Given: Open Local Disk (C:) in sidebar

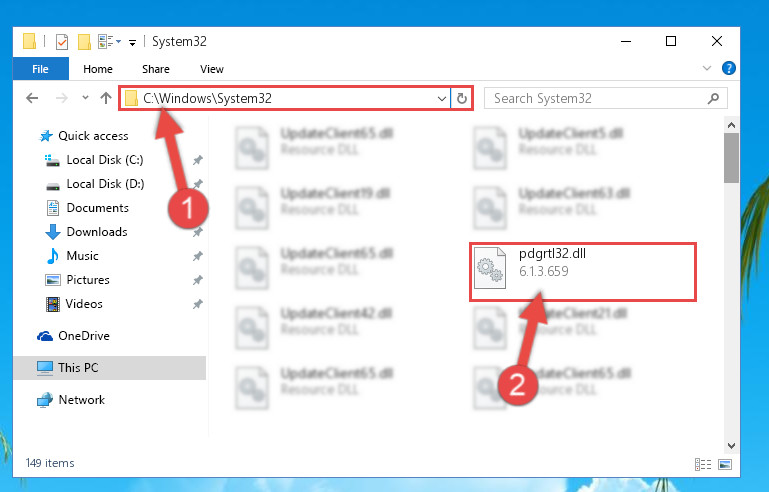Looking at the screenshot, I should tap(104, 160).
